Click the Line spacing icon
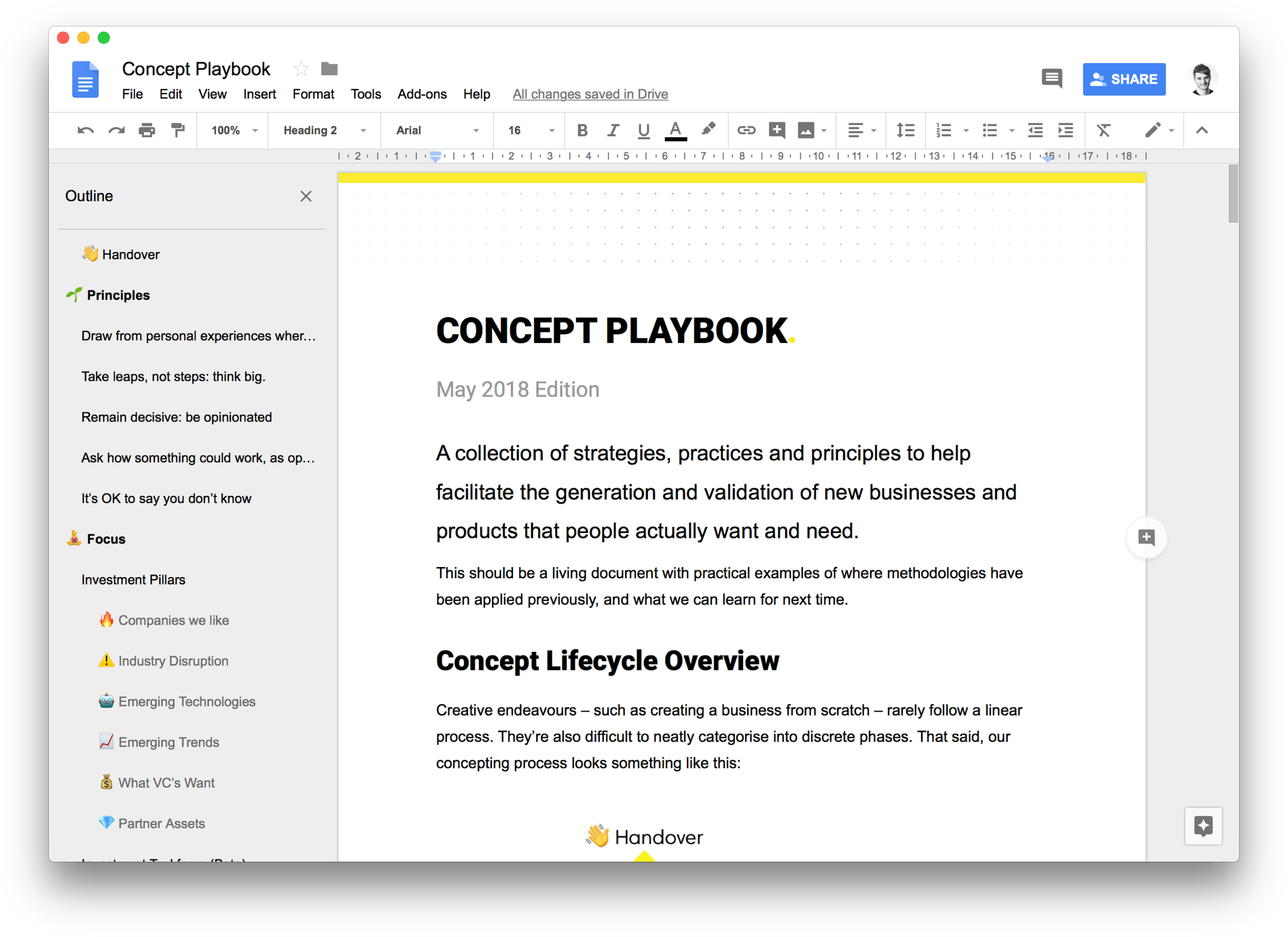1288x937 pixels. click(906, 130)
